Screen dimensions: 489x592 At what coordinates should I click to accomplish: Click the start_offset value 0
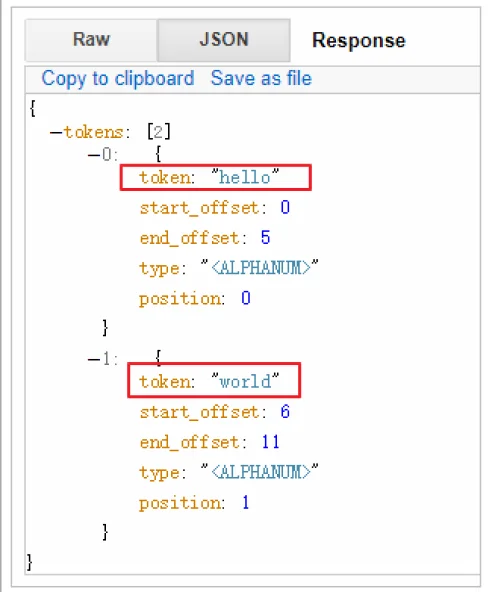(285, 208)
